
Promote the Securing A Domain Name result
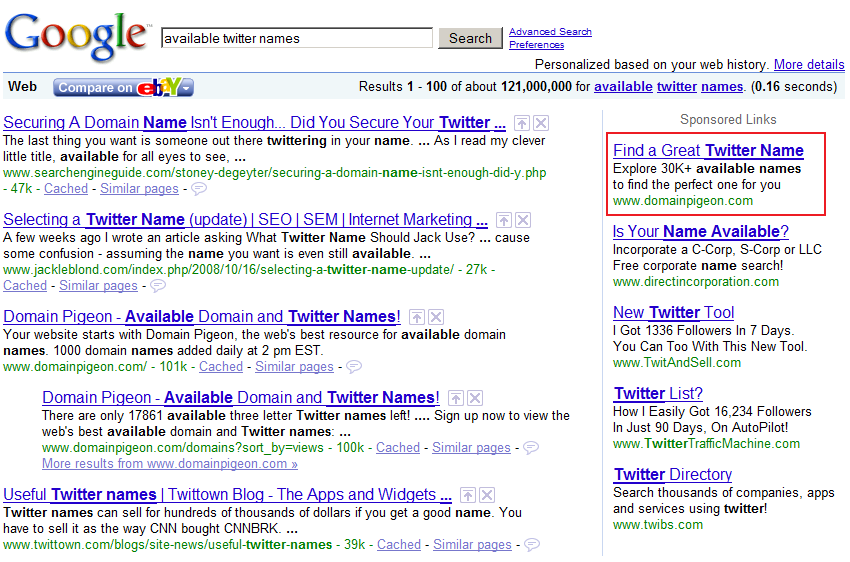click(522, 123)
